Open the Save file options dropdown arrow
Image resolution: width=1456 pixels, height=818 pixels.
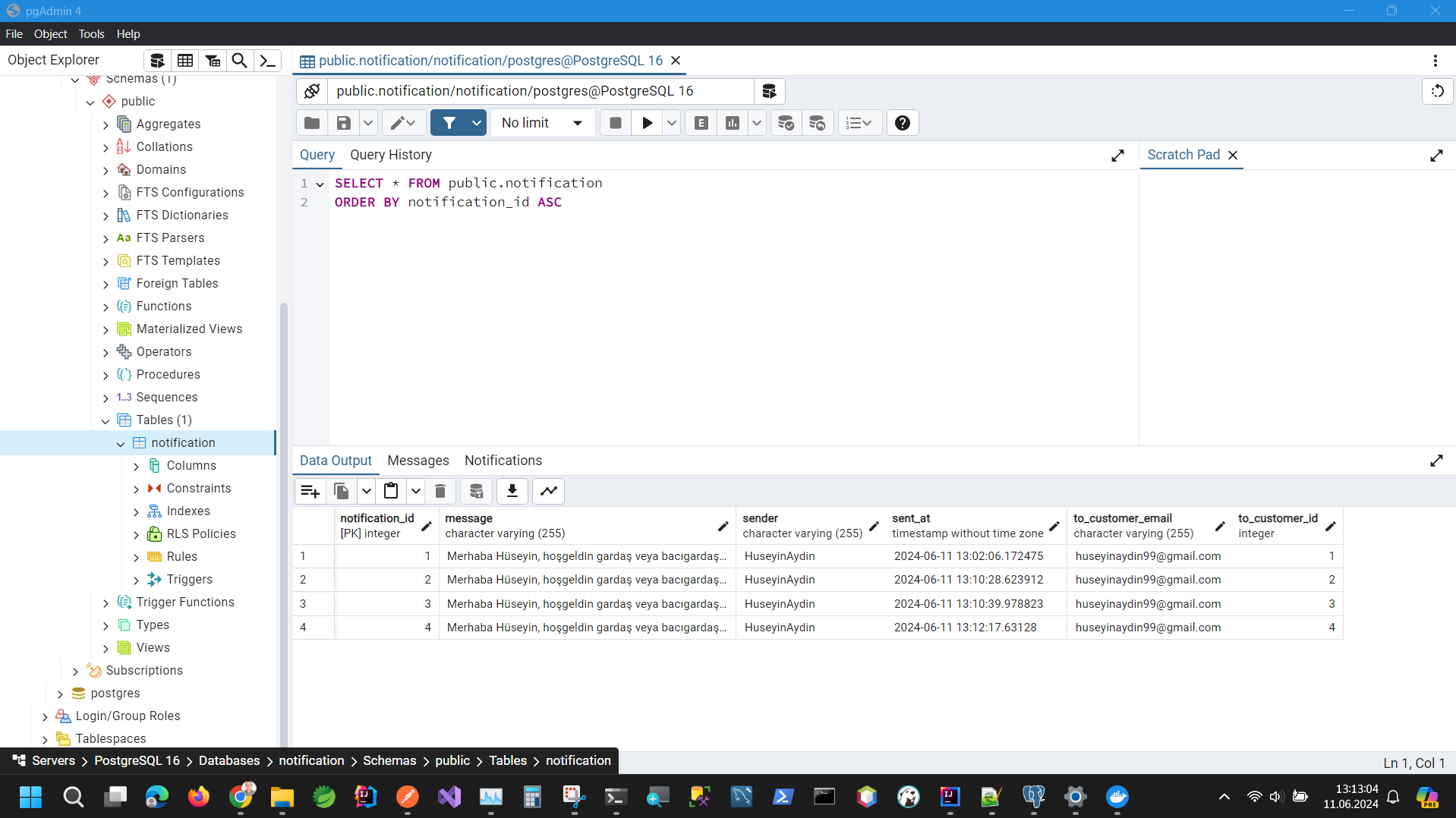(x=368, y=123)
